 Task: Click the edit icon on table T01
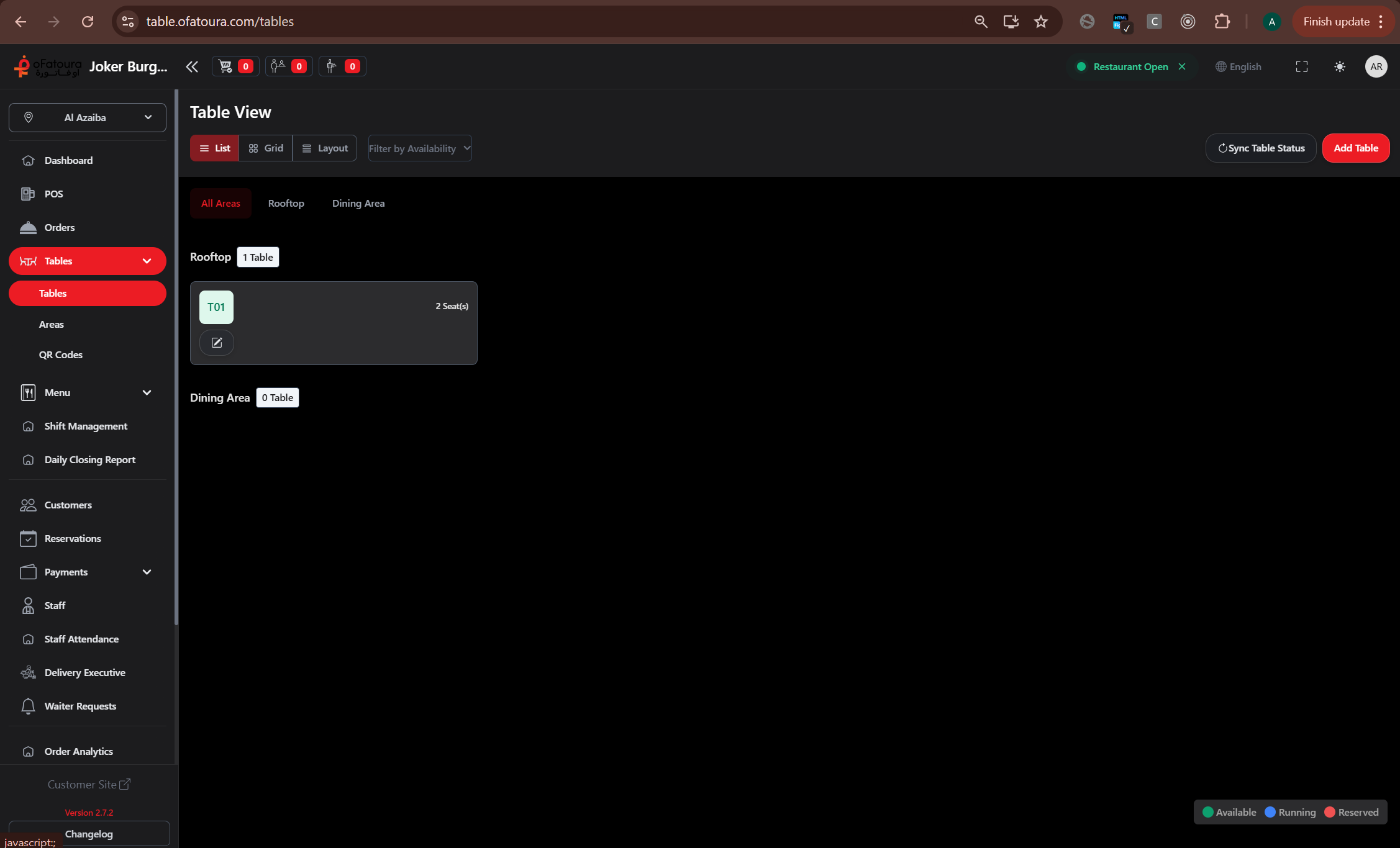(x=216, y=343)
